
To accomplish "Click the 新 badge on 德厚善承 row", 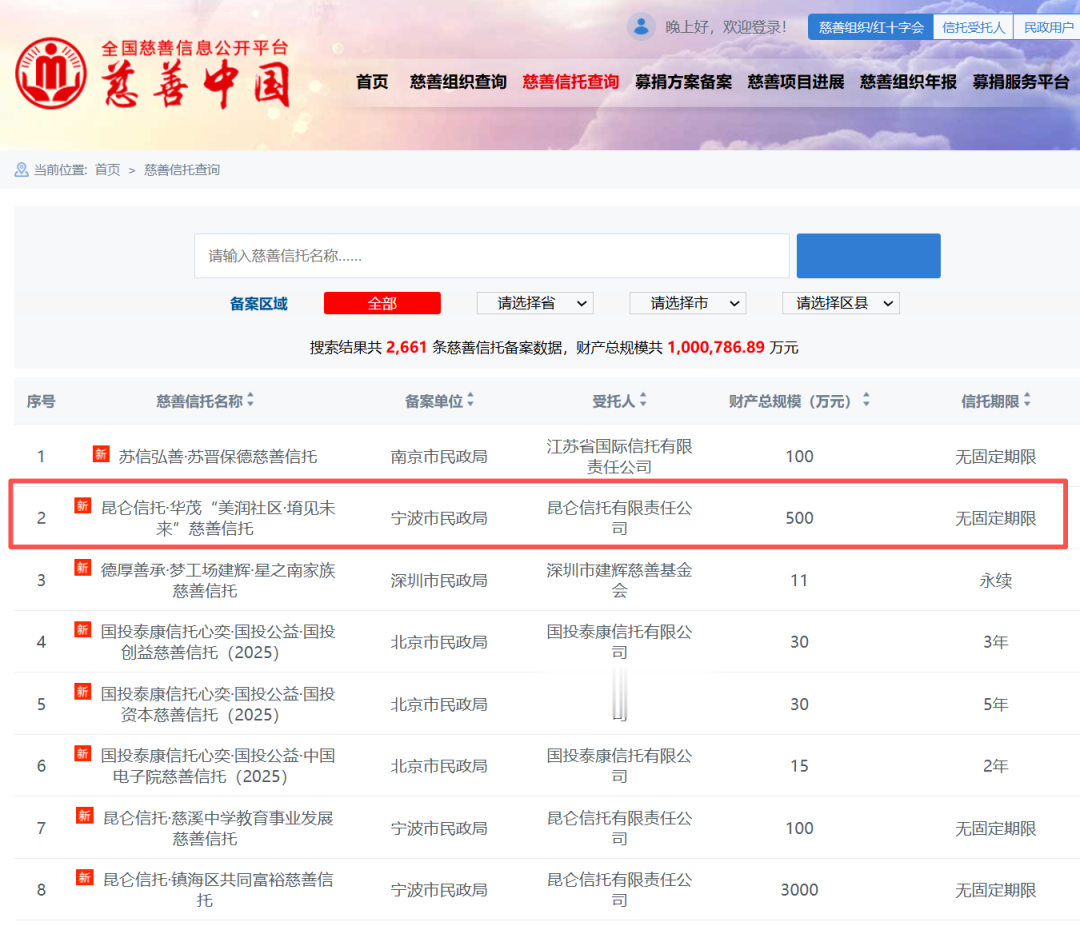I will pyautogui.click(x=83, y=568).
